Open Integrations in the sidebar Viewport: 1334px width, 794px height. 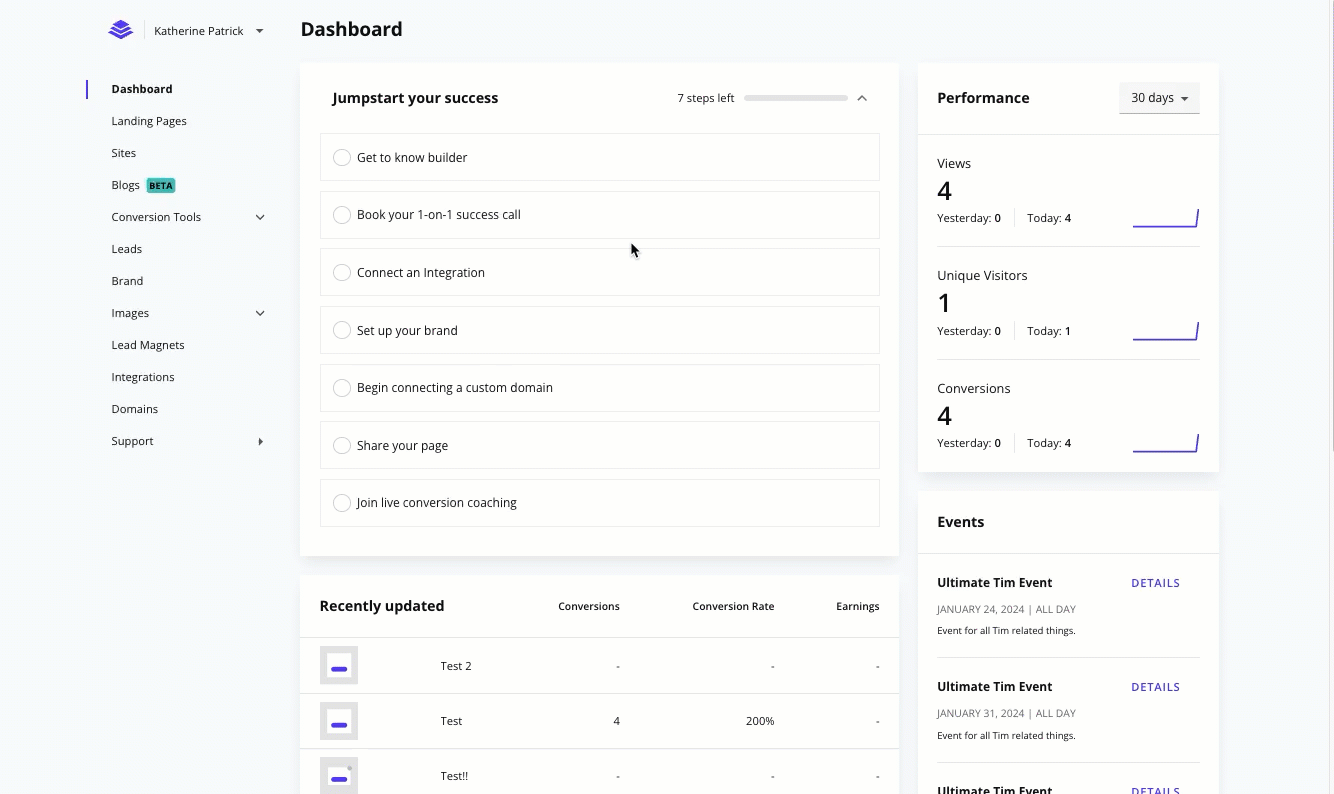coord(143,377)
